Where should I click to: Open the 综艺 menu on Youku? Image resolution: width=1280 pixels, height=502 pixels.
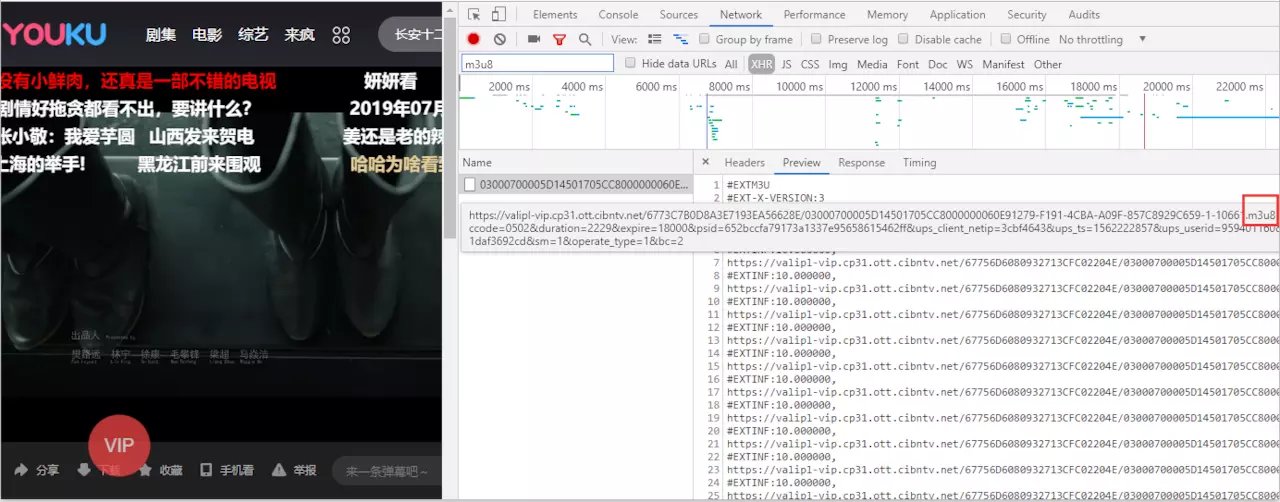(x=253, y=35)
